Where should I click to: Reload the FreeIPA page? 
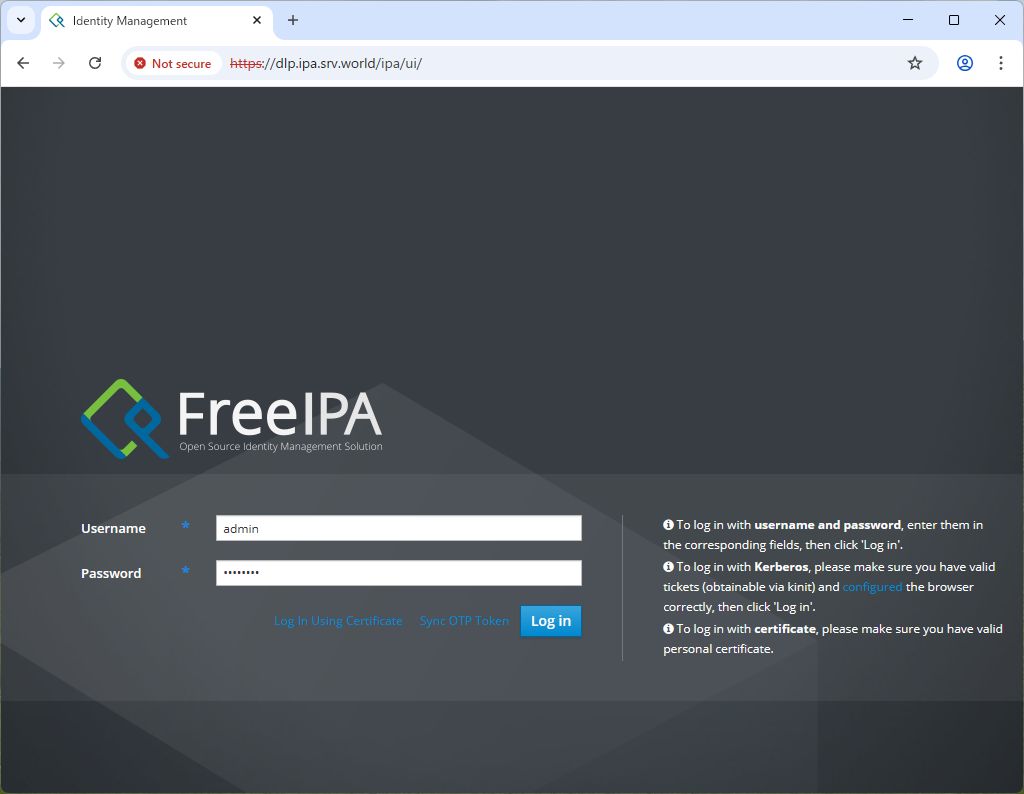[95, 63]
